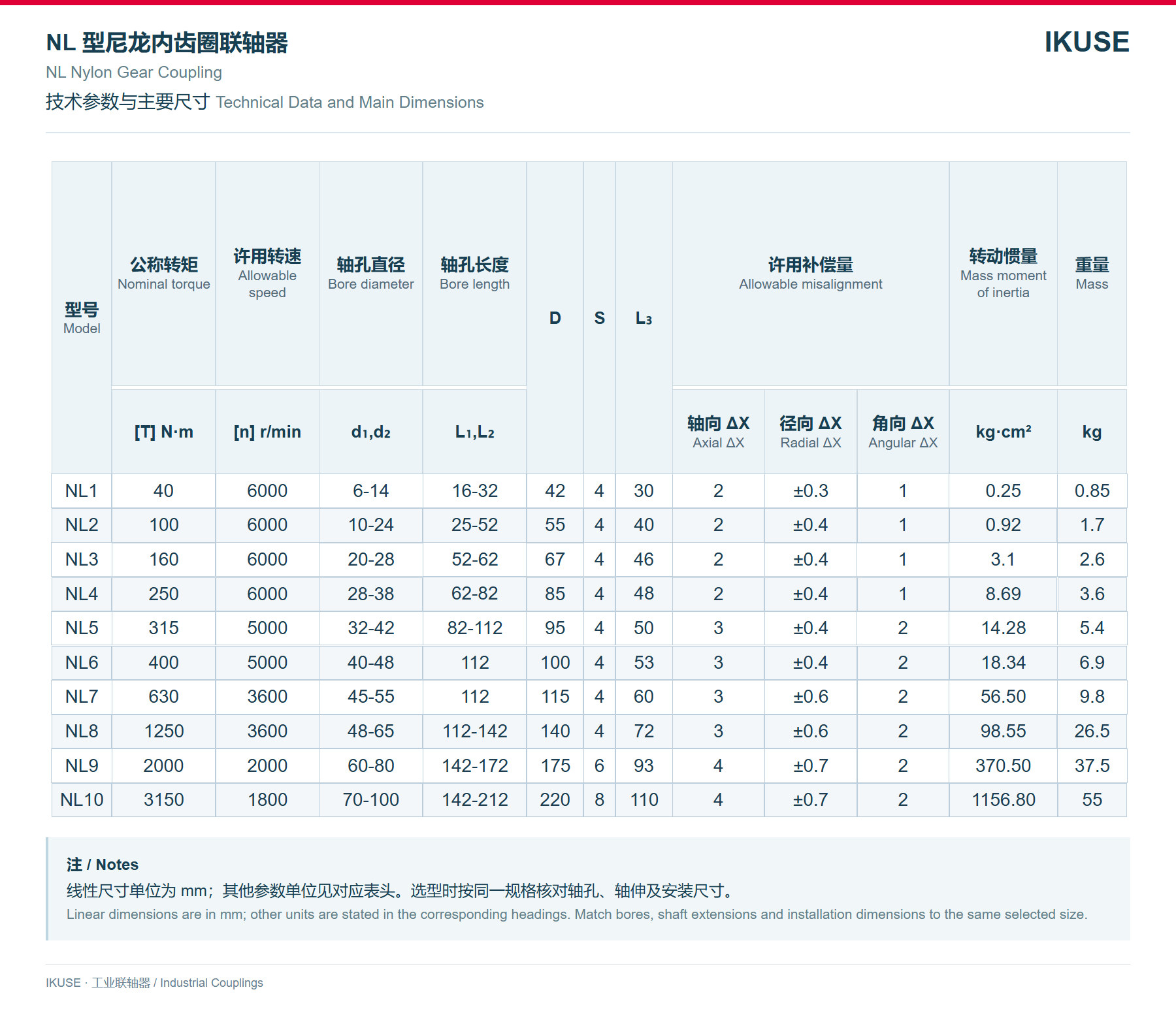Click the 'Model' column header
The image size is (1176, 1011).
pos(82,318)
